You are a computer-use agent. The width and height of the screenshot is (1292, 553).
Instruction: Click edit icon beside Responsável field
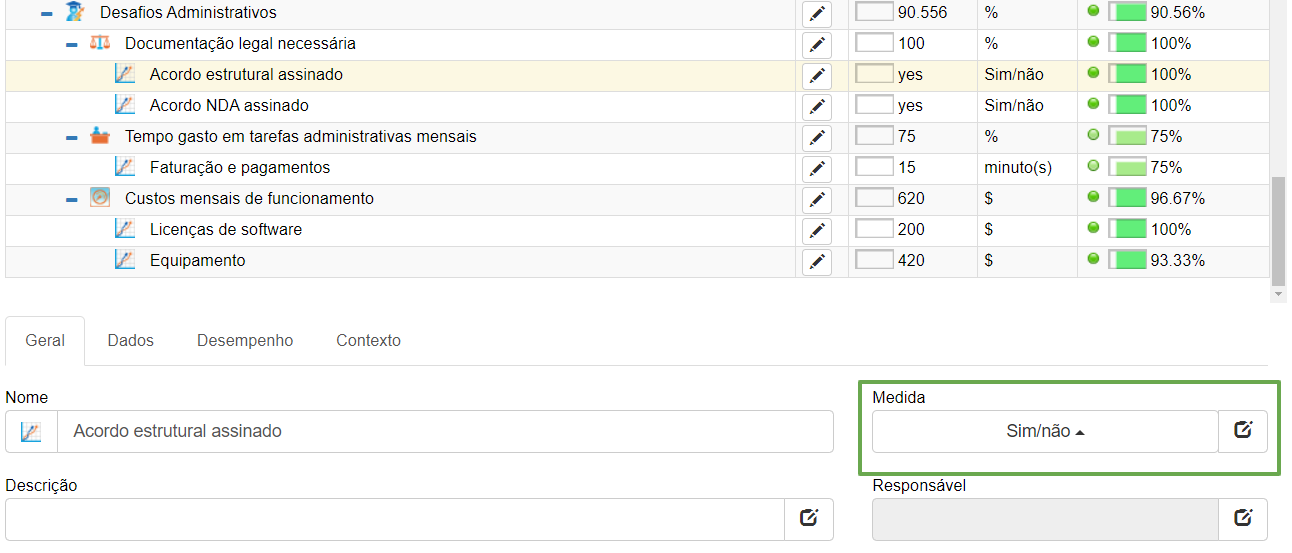[1243, 518]
